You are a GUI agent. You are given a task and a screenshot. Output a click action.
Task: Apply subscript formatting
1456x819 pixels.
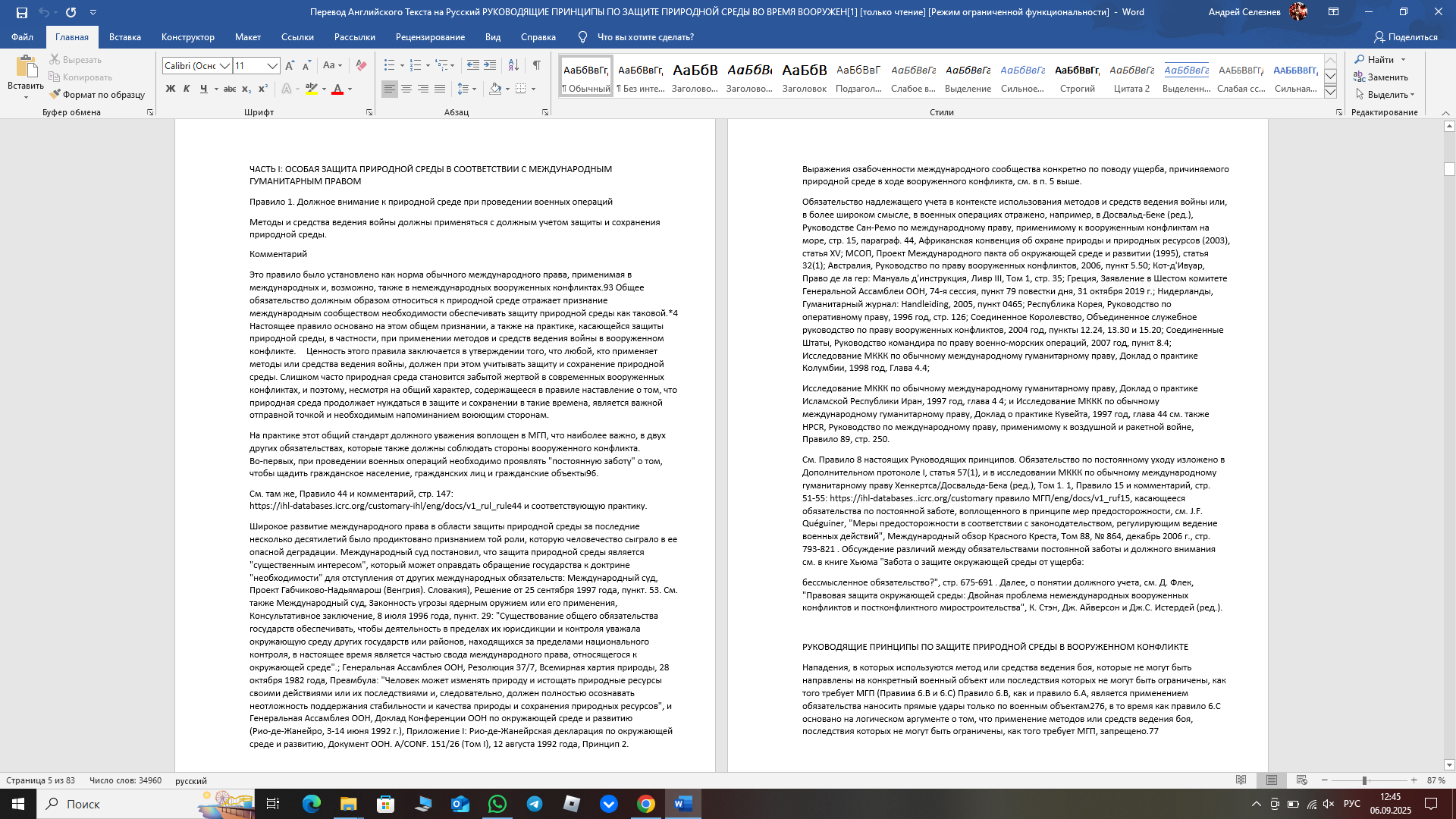click(246, 89)
